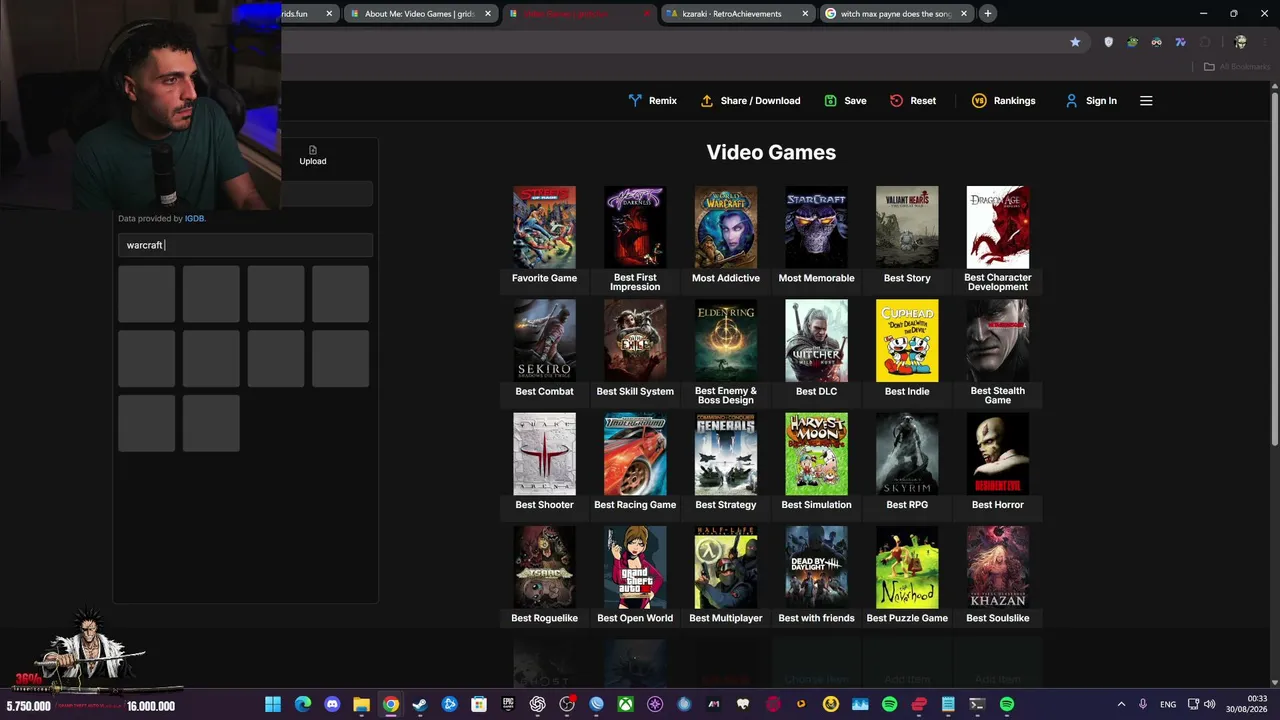Open the Windows Start menu

273,704
